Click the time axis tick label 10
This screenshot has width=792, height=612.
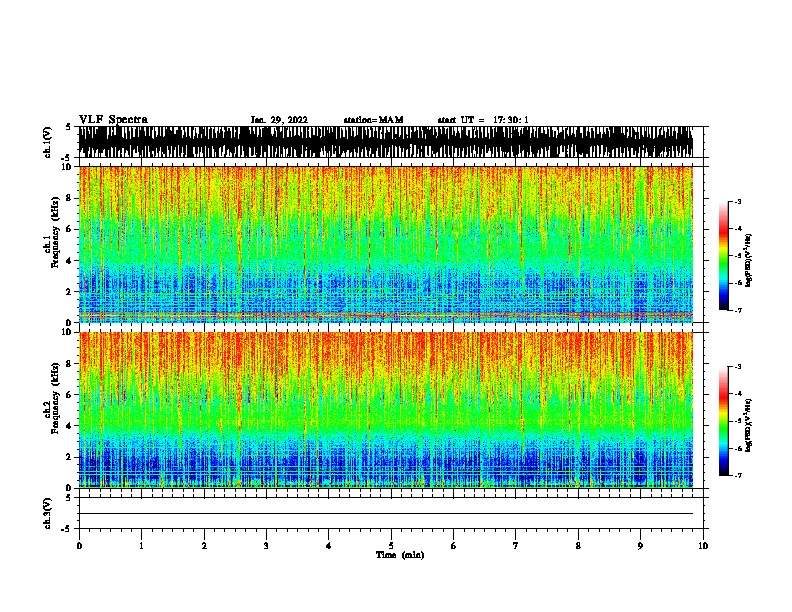(703, 546)
